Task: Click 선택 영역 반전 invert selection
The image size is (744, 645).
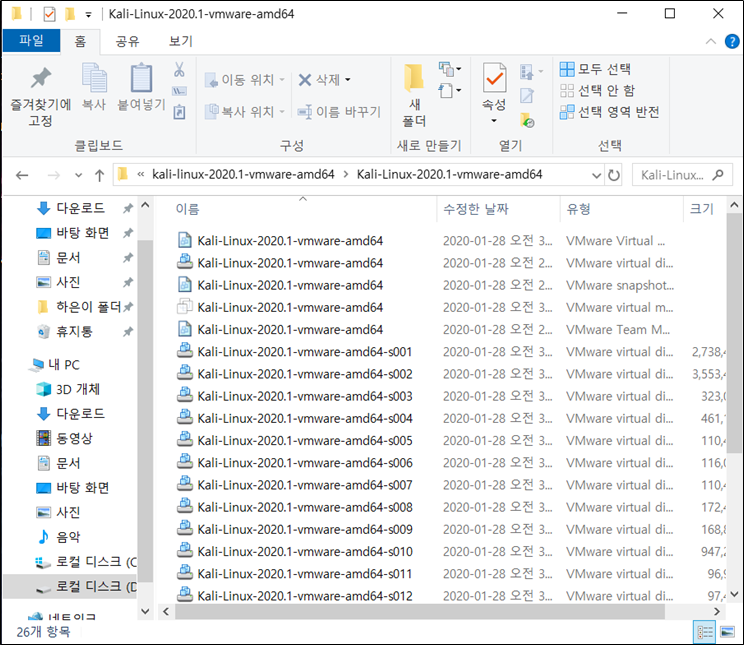Action: tap(609, 112)
